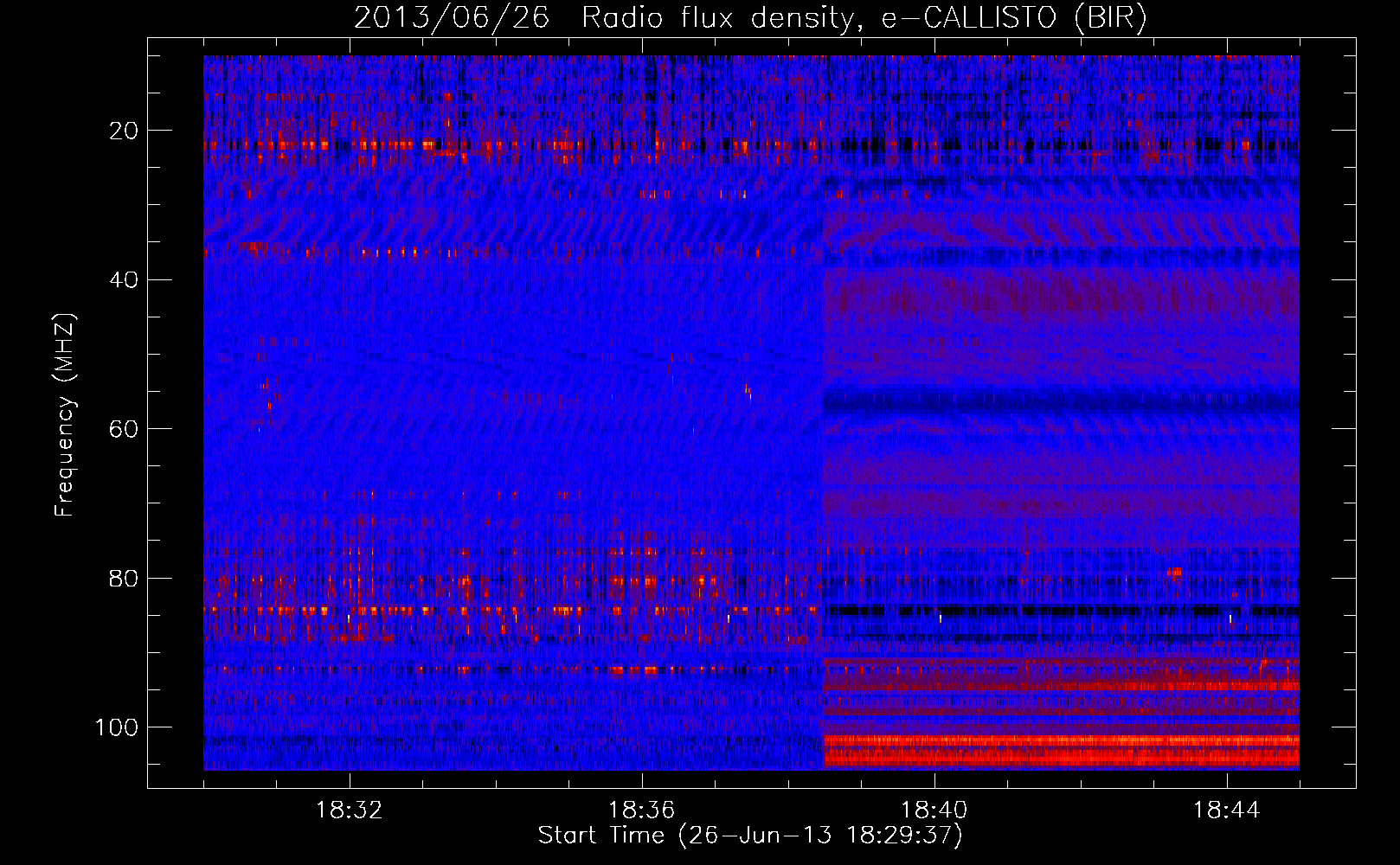Click the '18:44' time tick label

tap(1227, 811)
